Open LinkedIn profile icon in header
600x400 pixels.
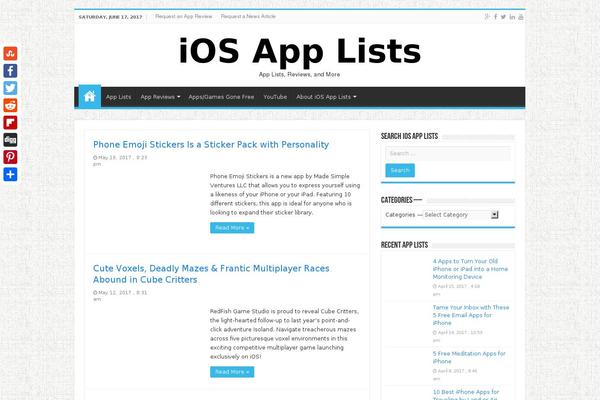coord(512,16)
